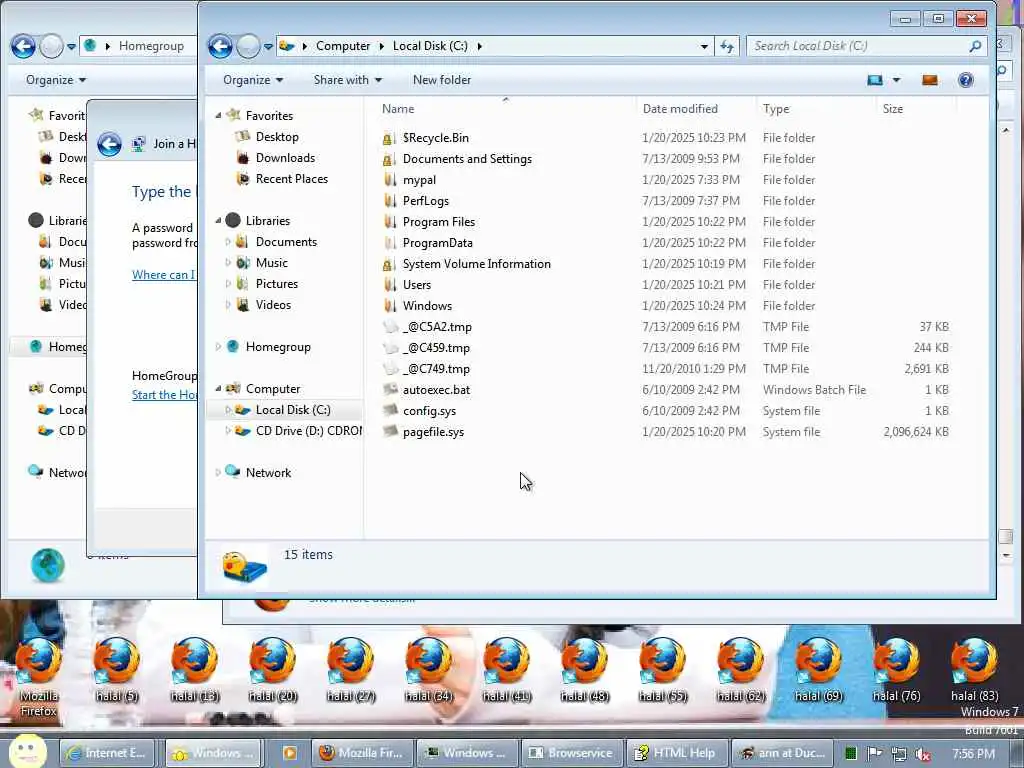Open Internet Explorer taskbar button

tap(109, 753)
